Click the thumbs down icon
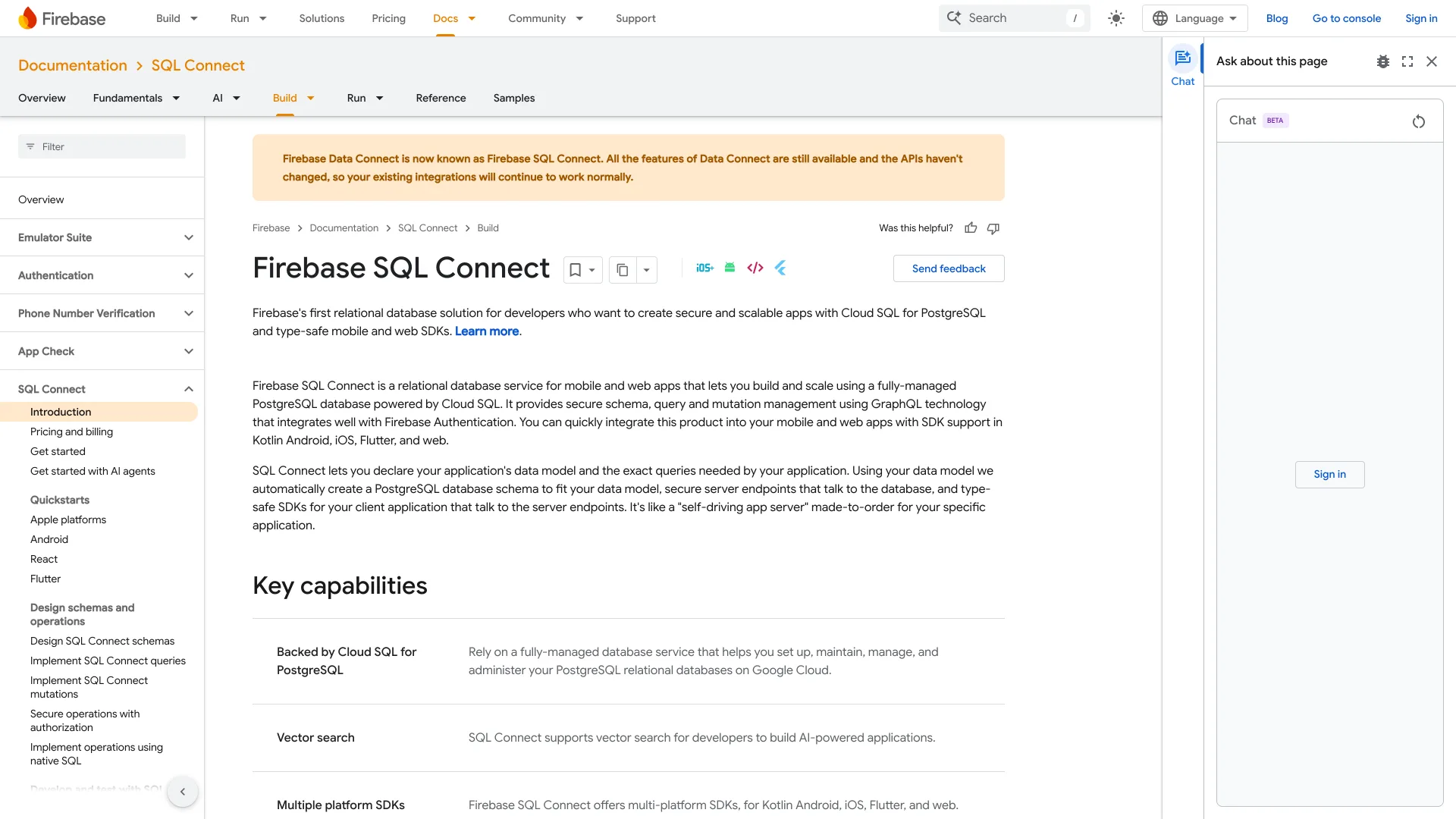 click(993, 228)
